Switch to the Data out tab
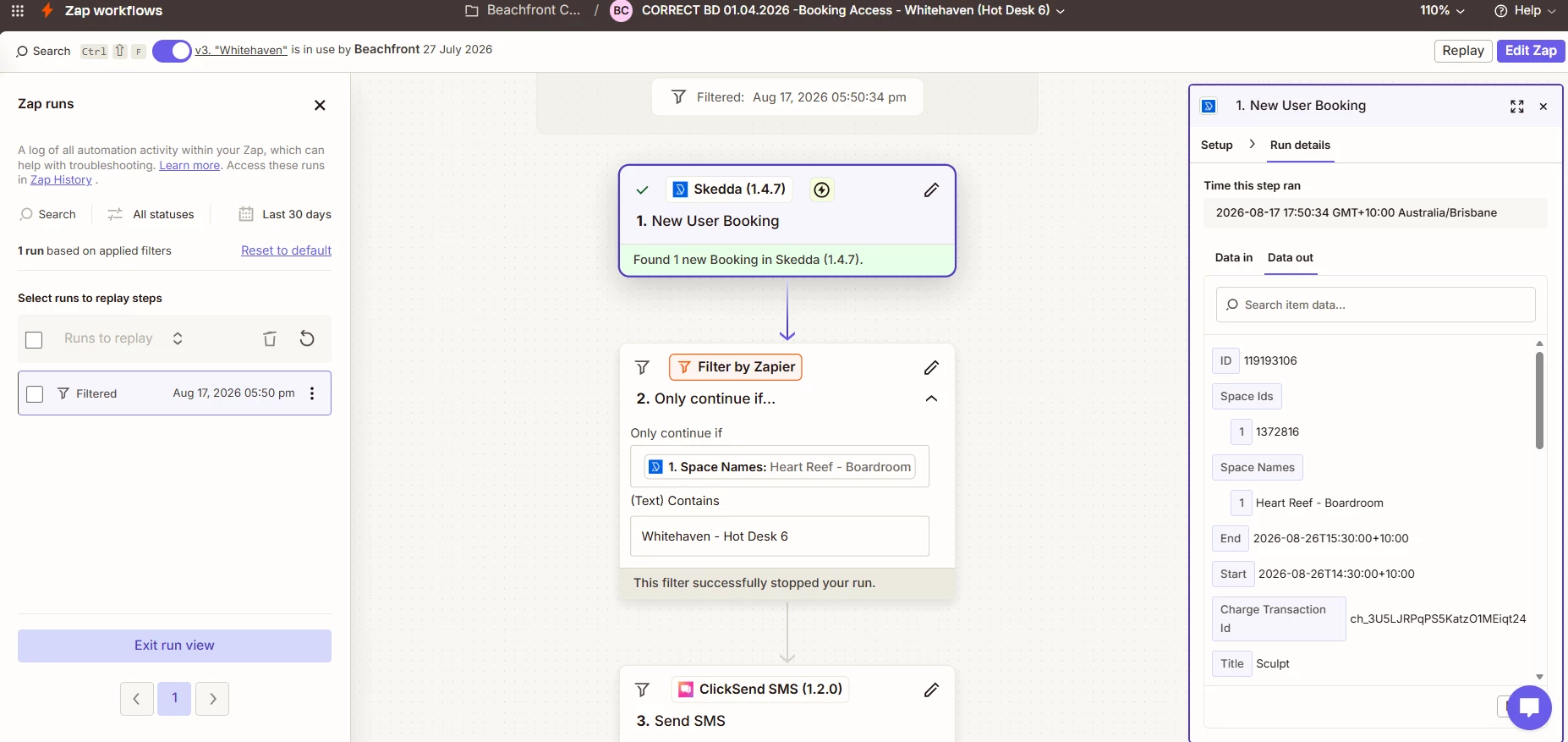This screenshot has width=1568, height=742. click(x=1291, y=257)
